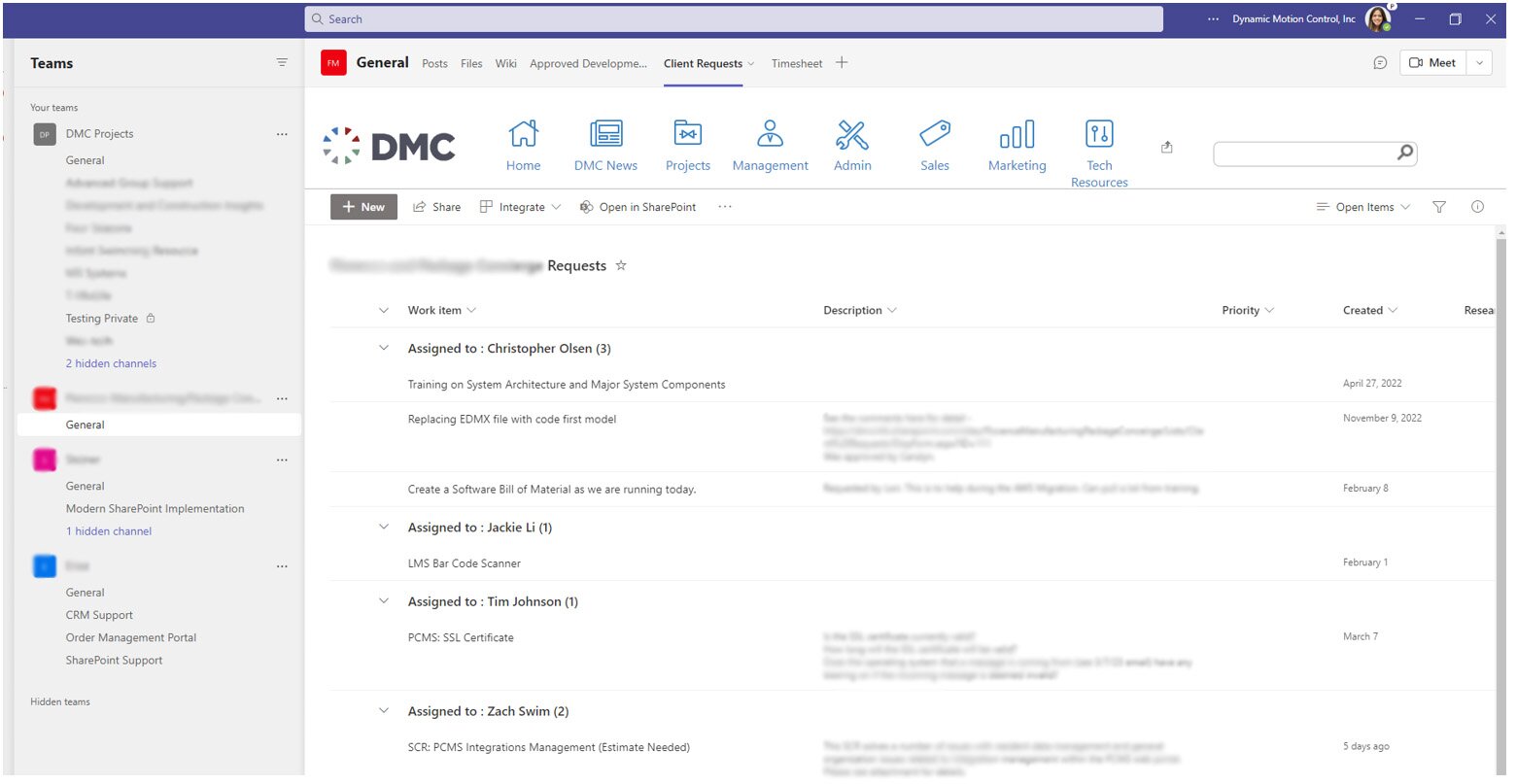Open the PCMS: SSL Certificate item

point(461,638)
